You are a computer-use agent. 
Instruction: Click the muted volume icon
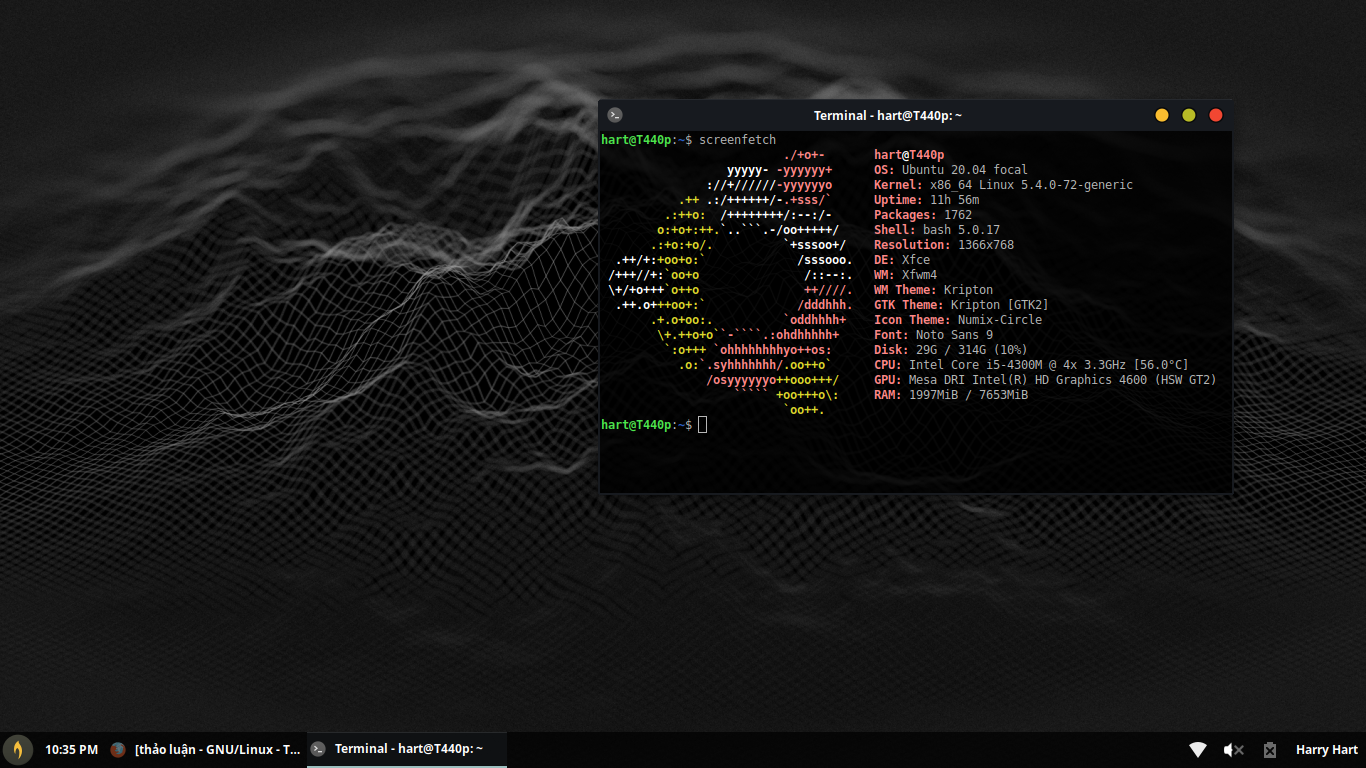click(x=1234, y=750)
